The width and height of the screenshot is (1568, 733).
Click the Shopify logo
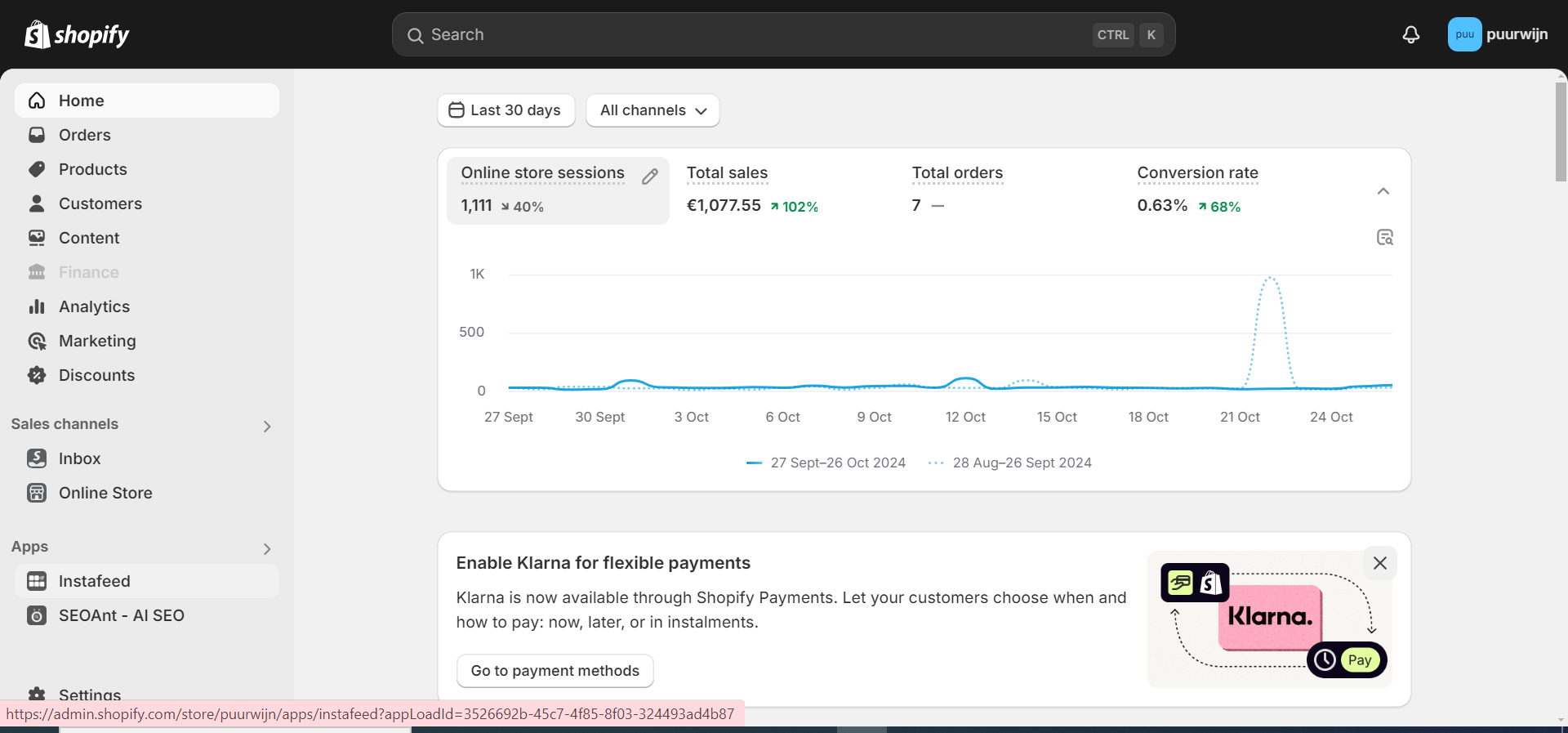pyautogui.click(x=77, y=34)
